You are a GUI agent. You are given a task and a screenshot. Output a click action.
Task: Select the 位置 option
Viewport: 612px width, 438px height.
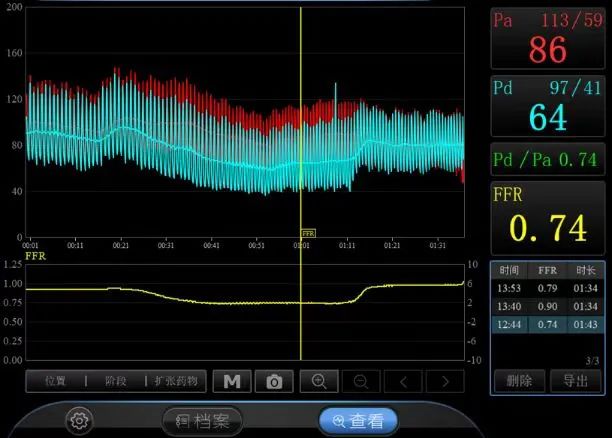[55, 381]
